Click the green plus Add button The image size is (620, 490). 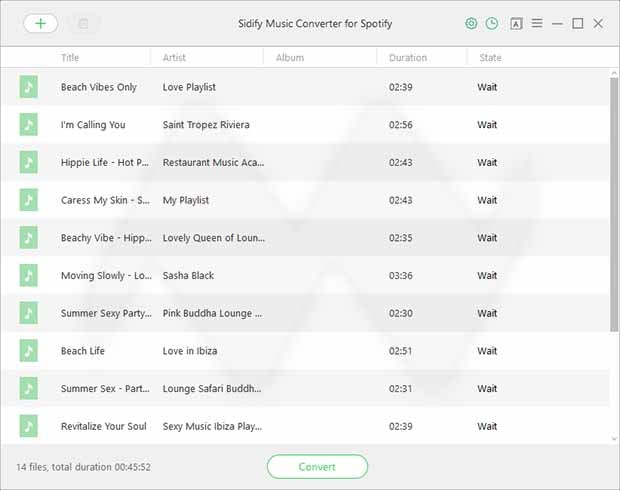(41, 24)
